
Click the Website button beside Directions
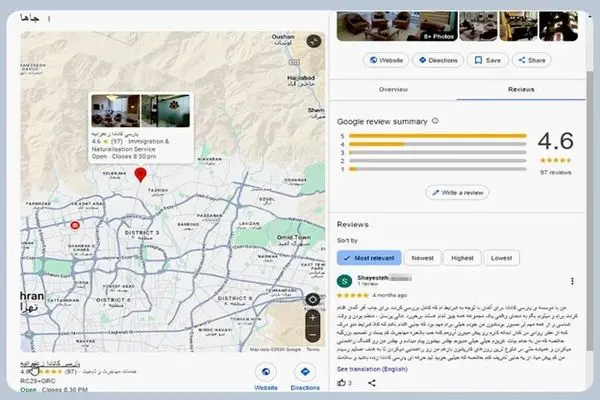(386, 60)
